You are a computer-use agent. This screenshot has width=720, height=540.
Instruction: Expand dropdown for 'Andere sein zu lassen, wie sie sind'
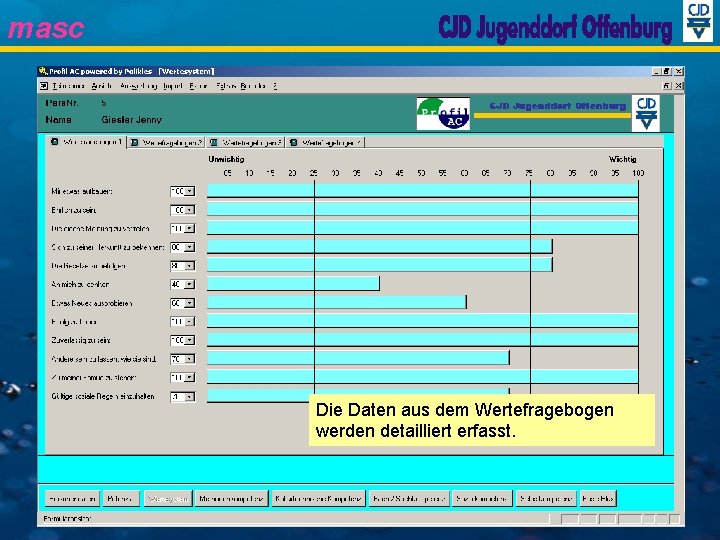[x=190, y=359]
